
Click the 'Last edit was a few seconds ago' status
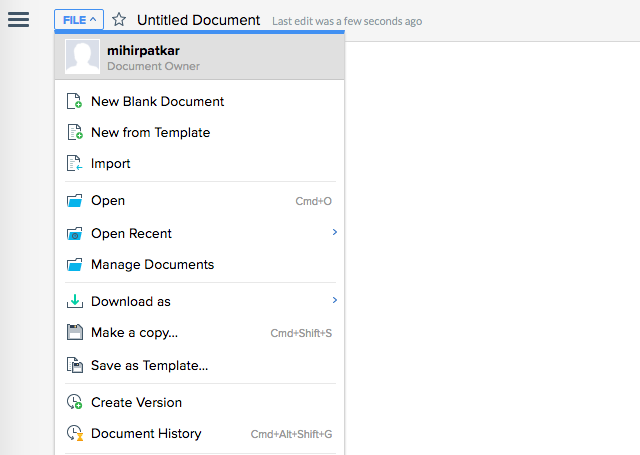tap(347, 21)
